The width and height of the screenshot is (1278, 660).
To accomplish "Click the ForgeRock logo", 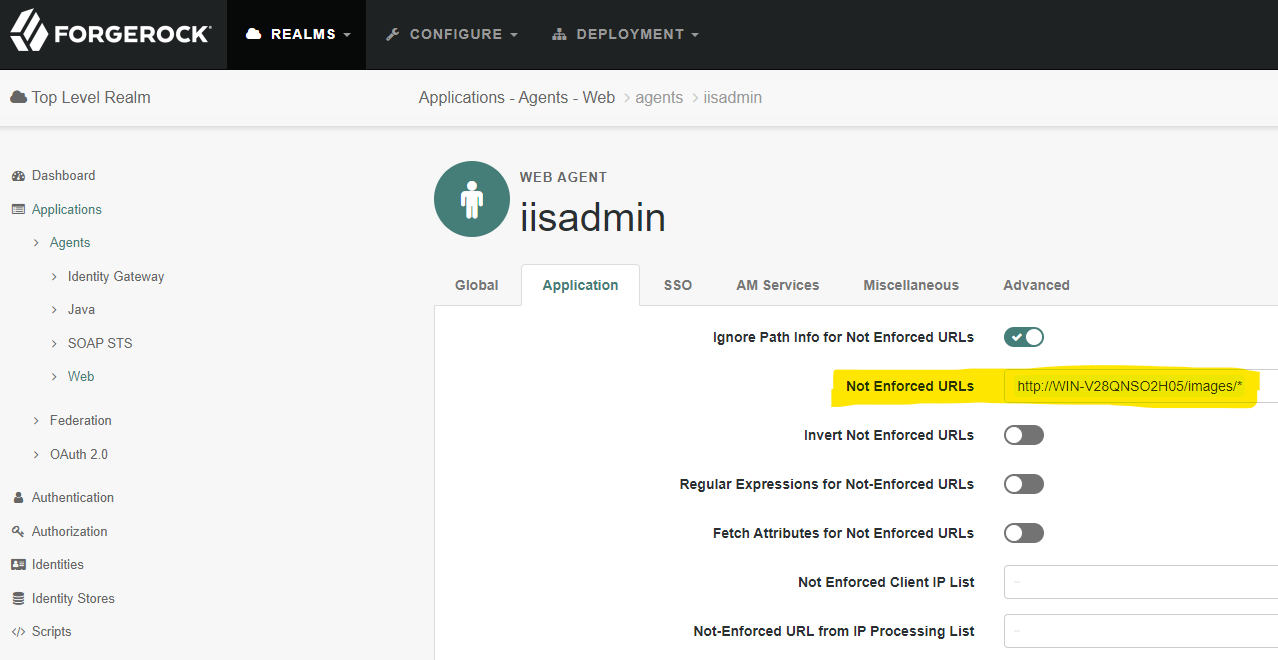I will point(110,31).
